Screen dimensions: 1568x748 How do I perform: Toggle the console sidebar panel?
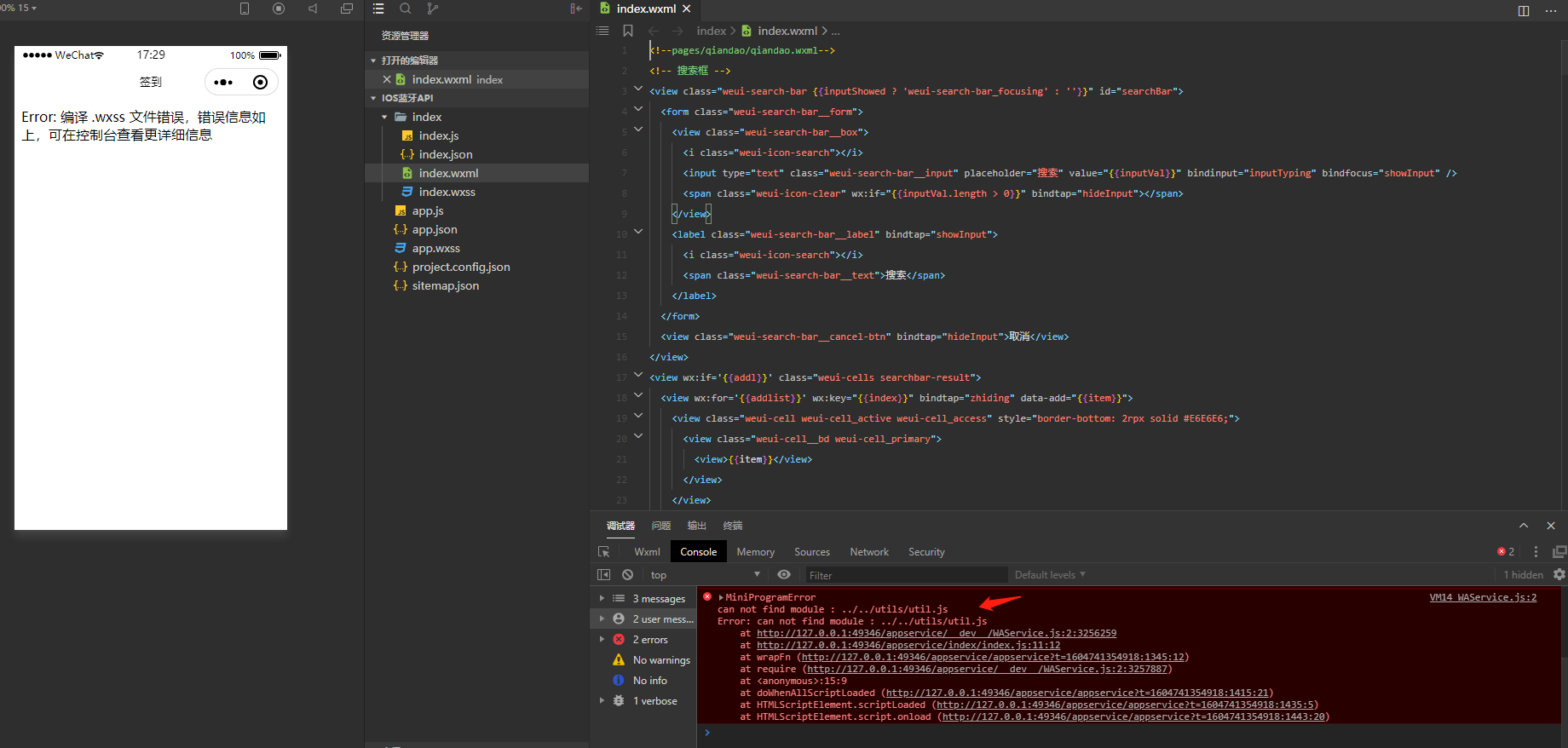point(604,575)
